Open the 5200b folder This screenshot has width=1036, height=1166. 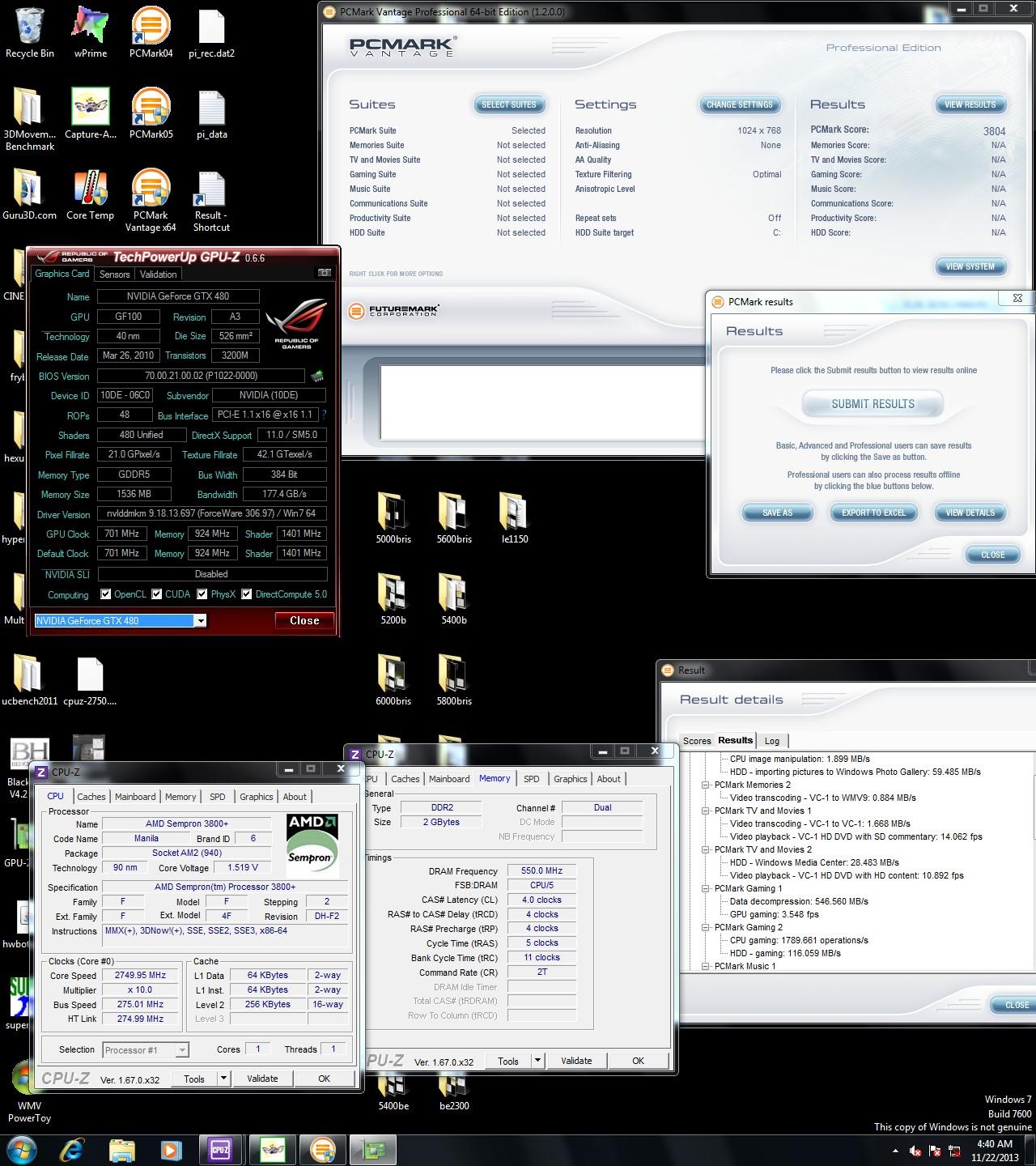393,599
